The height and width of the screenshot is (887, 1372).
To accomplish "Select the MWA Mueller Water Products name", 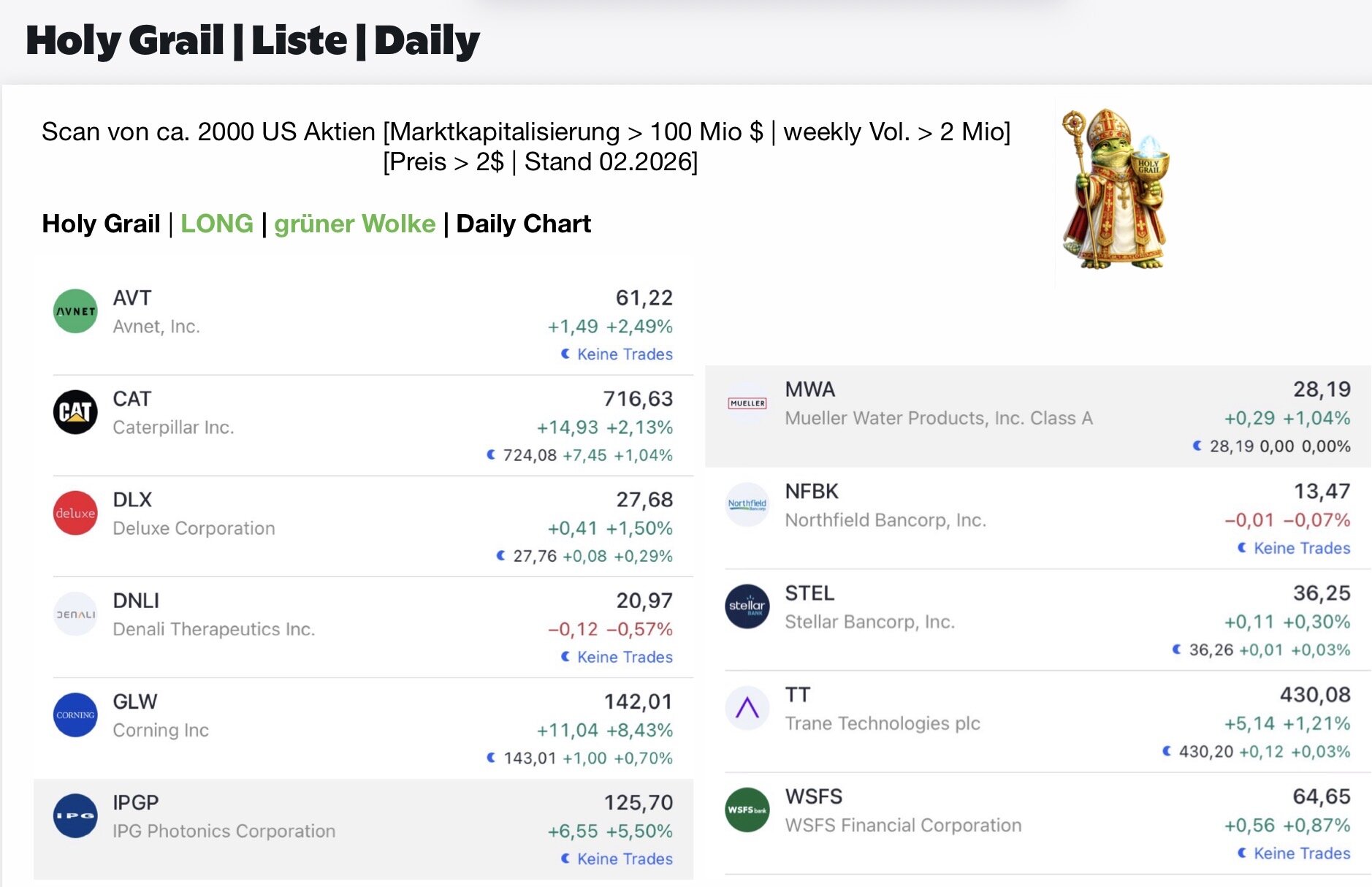I will coord(938,418).
